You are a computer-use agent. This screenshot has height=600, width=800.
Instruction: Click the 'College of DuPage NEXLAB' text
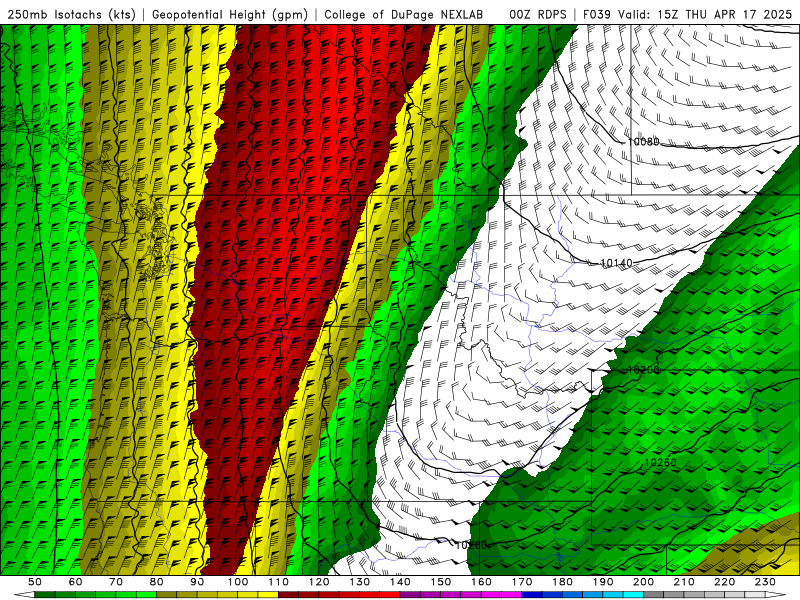pyautogui.click(x=403, y=14)
